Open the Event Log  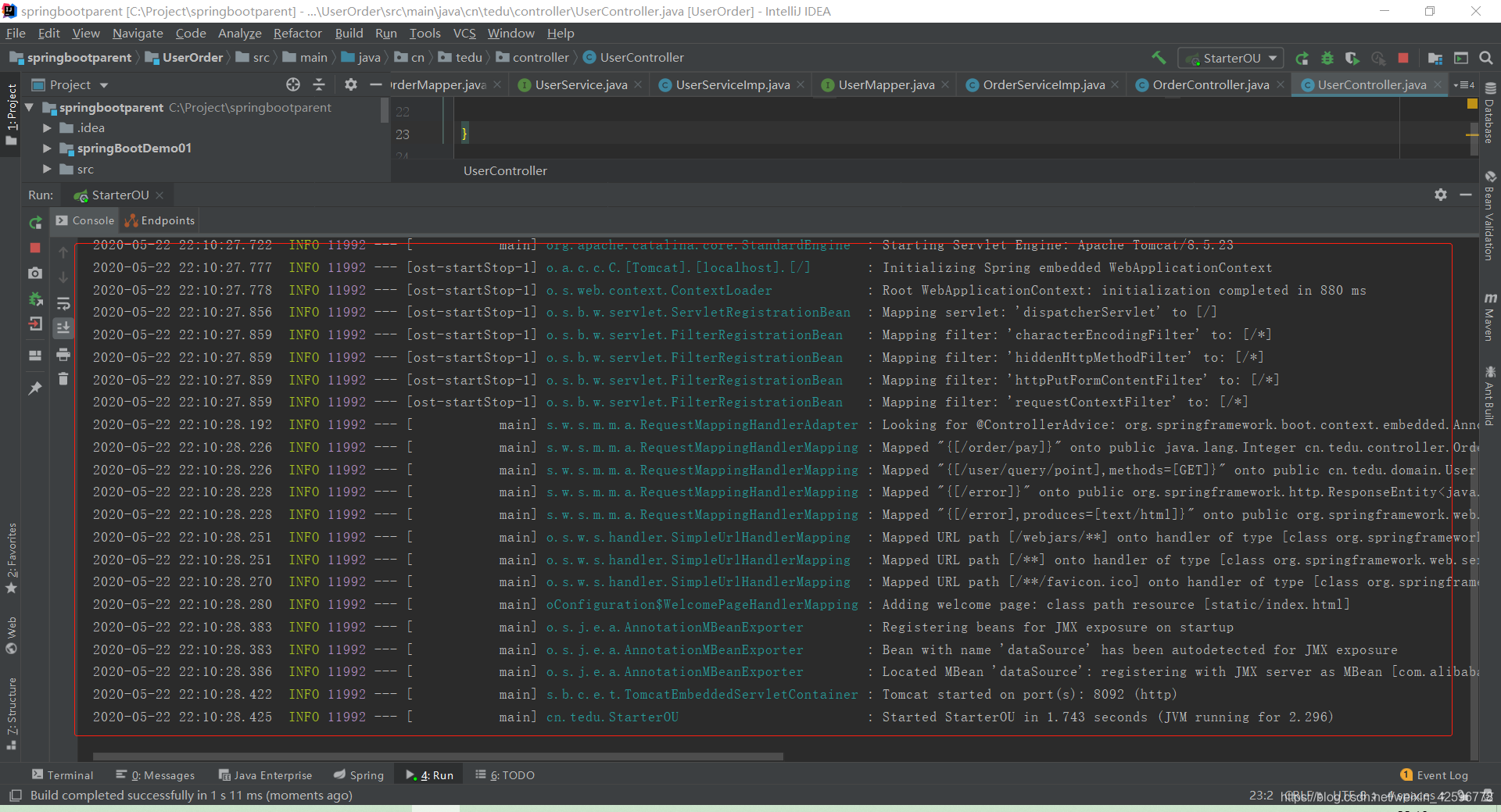[1435, 774]
